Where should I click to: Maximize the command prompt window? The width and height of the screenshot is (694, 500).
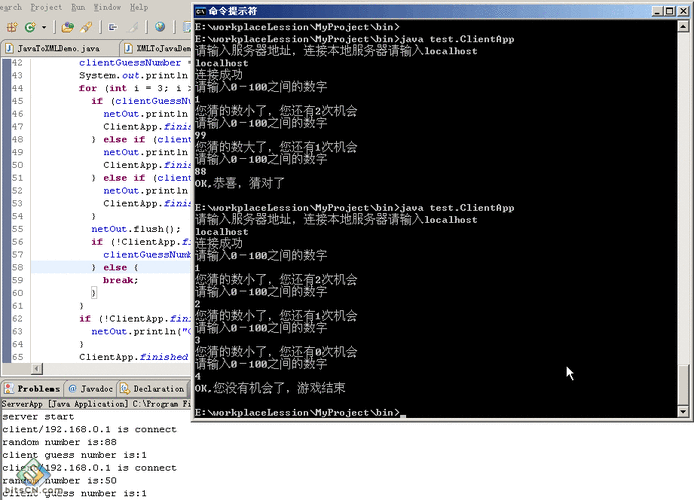(670, 11)
